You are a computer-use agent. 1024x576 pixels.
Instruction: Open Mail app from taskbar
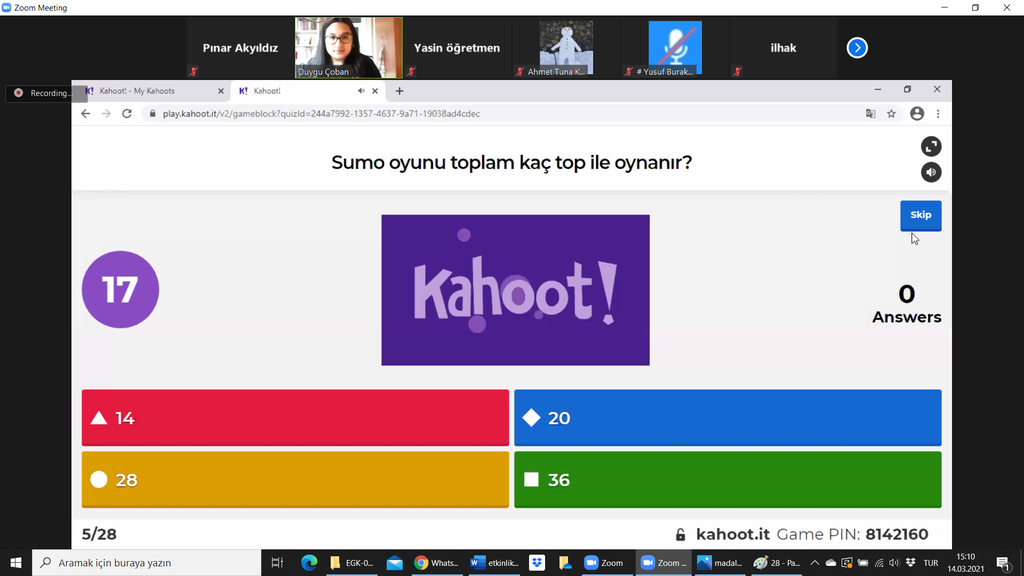tap(394, 562)
